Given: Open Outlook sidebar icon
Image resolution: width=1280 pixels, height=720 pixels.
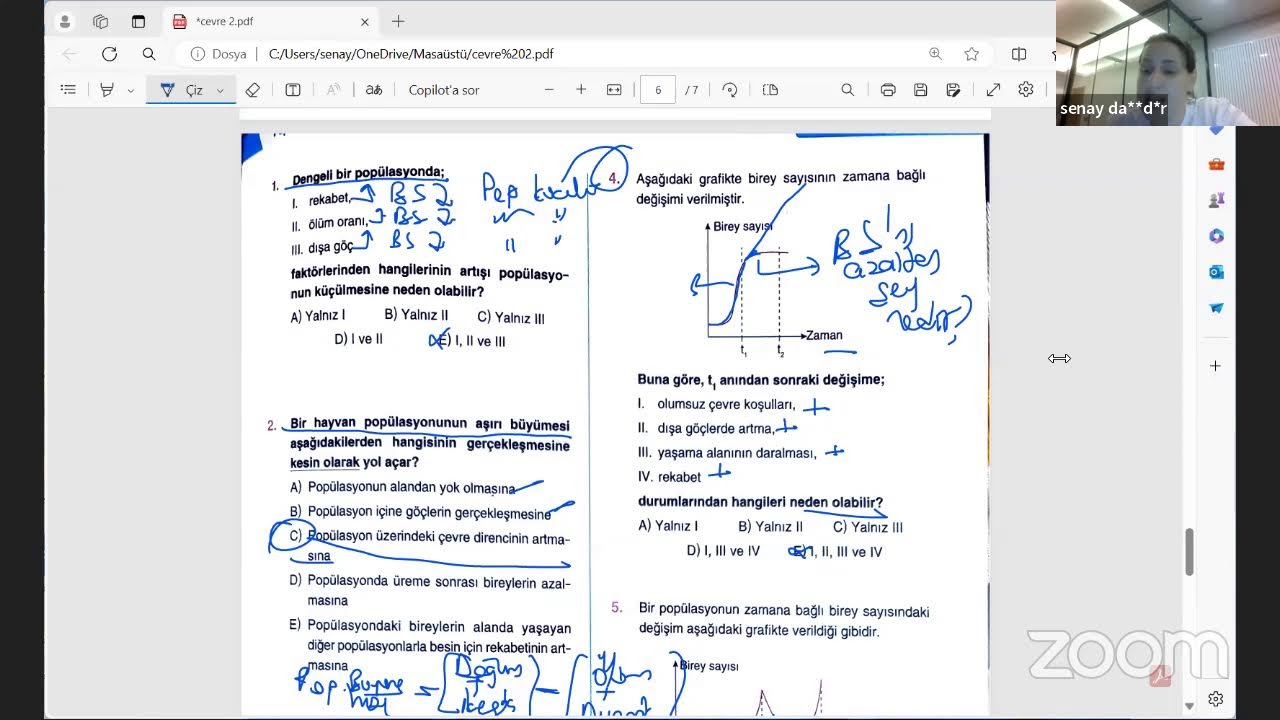Looking at the screenshot, I should coord(1216,272).
